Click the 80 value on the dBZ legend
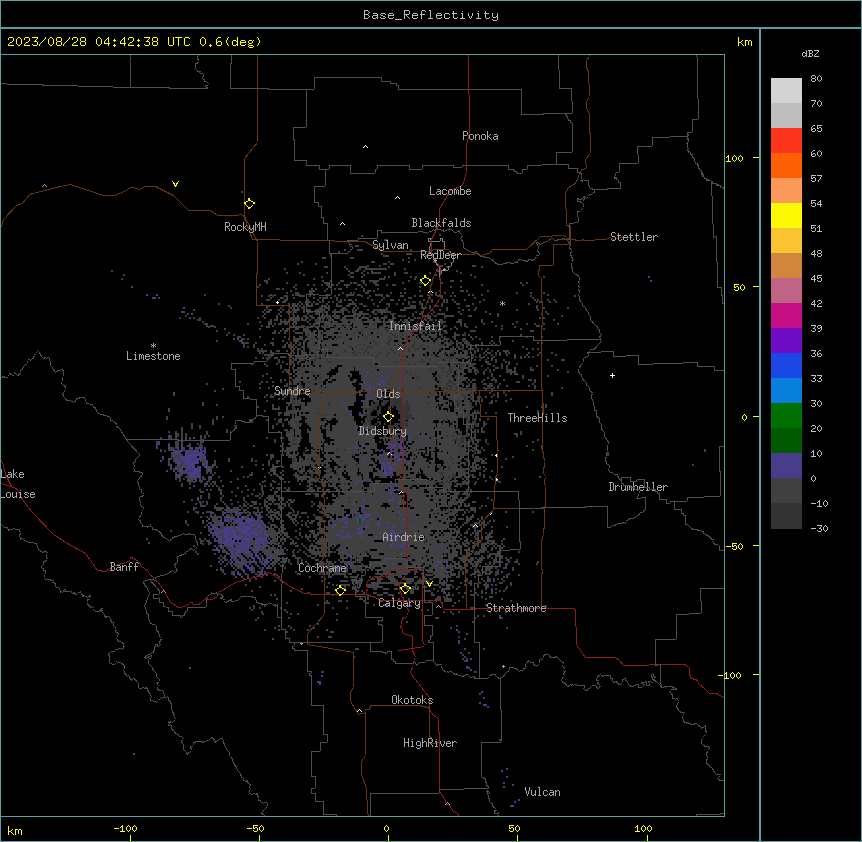The image size is (862, 842). pos(816,79)
